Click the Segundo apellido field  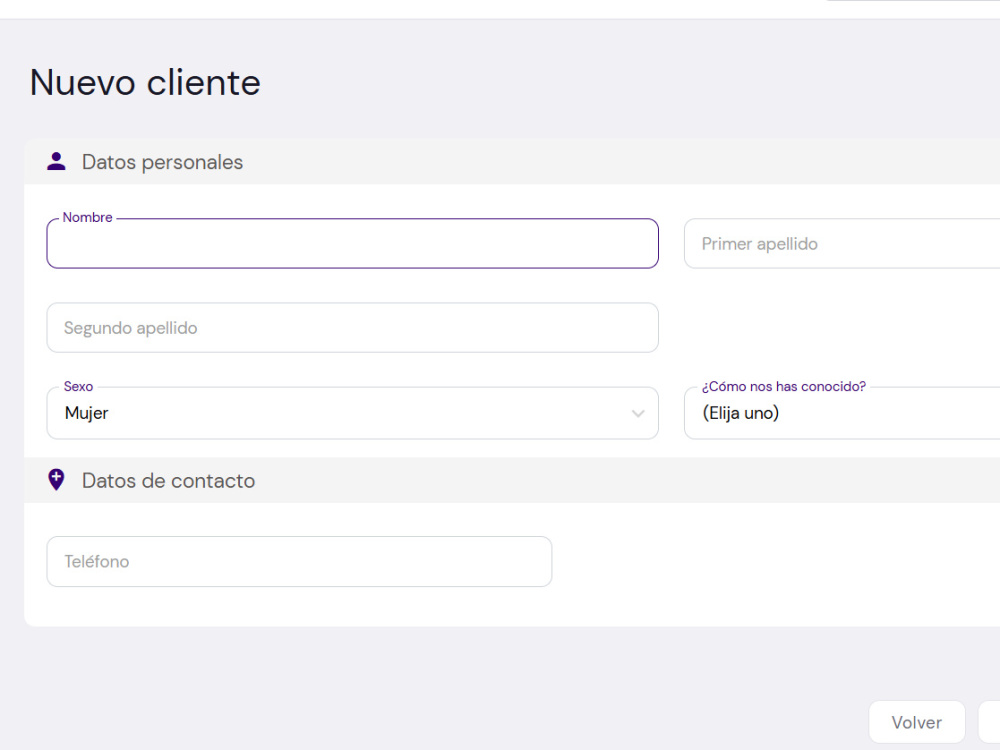[352, 328]
